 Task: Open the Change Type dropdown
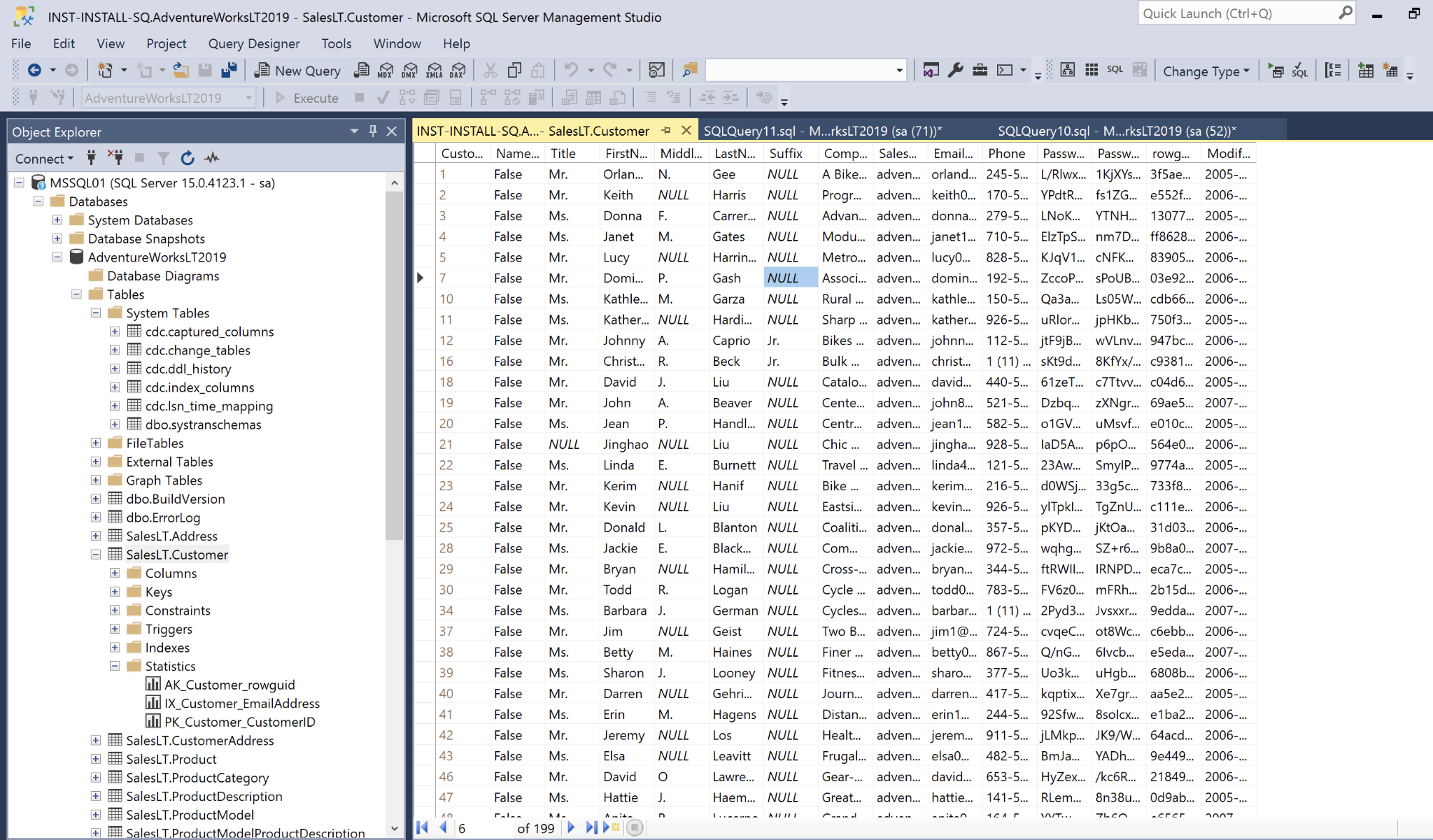(1206, 71)
